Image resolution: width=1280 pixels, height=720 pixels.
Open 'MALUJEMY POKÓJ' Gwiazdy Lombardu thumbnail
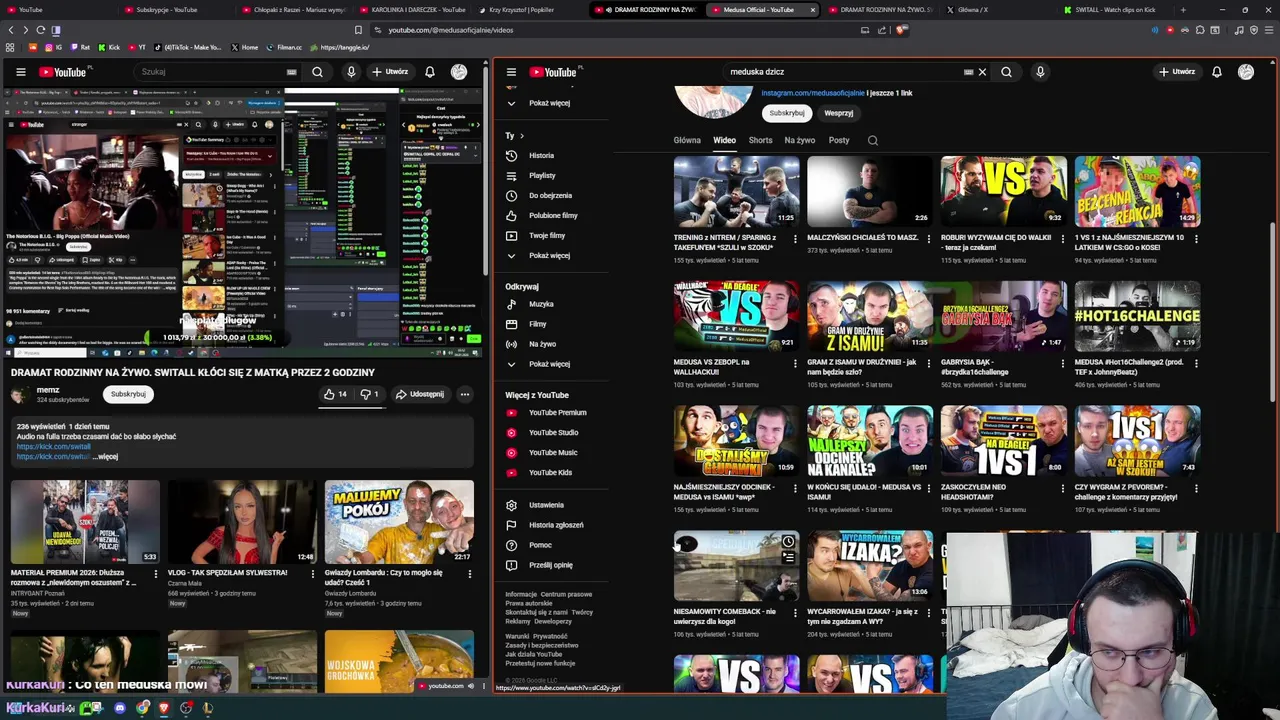point(399,521)
